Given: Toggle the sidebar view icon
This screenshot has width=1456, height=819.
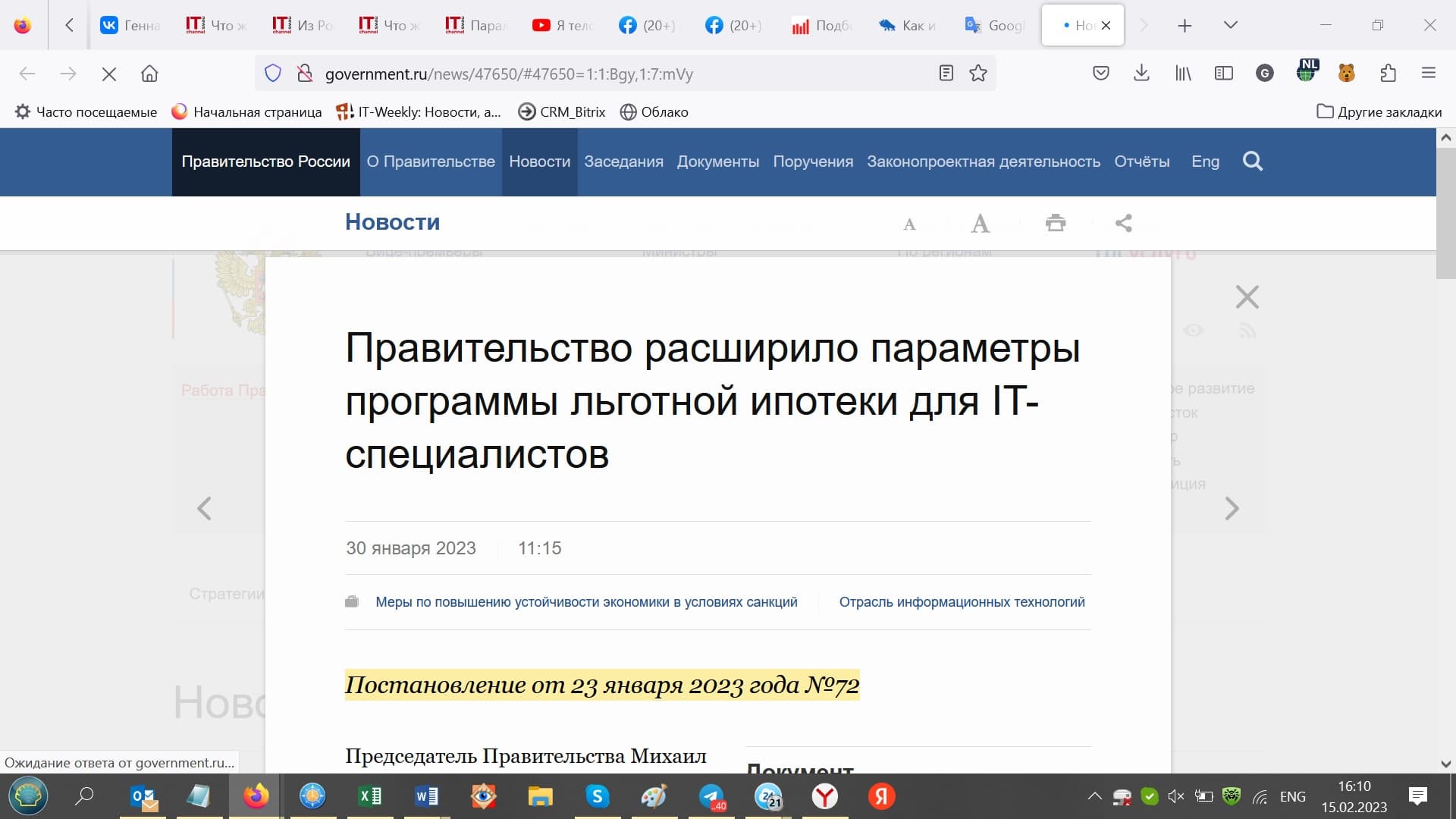Looking at the screenshot, I should coord(1223,74).
